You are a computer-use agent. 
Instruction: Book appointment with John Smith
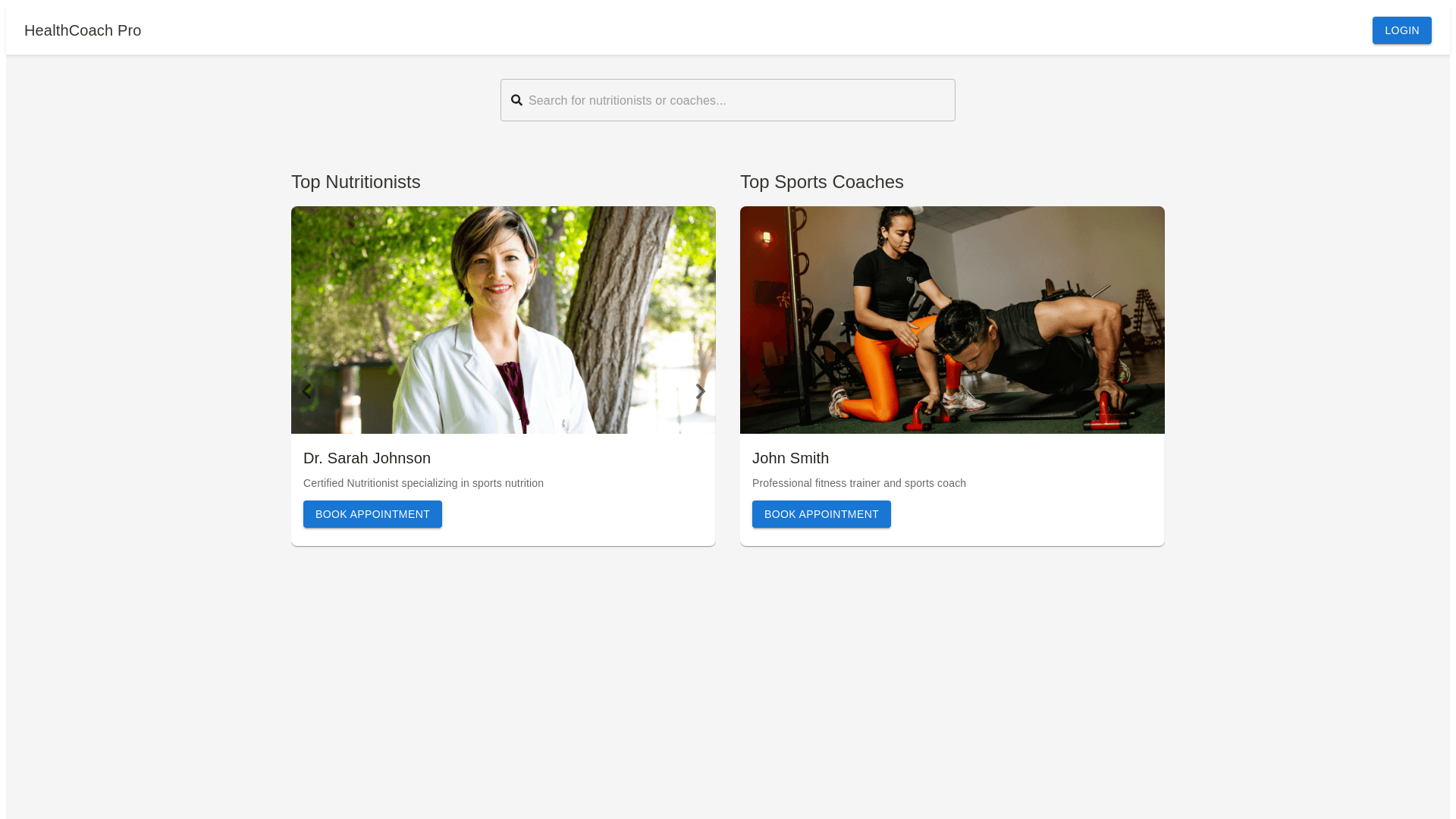(x=821, y=514)
